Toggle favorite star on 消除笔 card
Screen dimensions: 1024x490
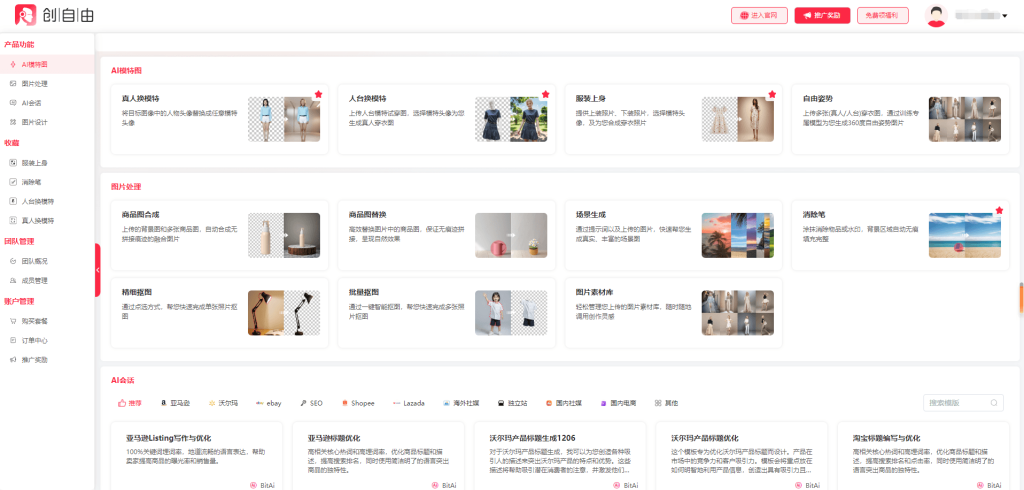pyautogui.click(x=998, y=211)
